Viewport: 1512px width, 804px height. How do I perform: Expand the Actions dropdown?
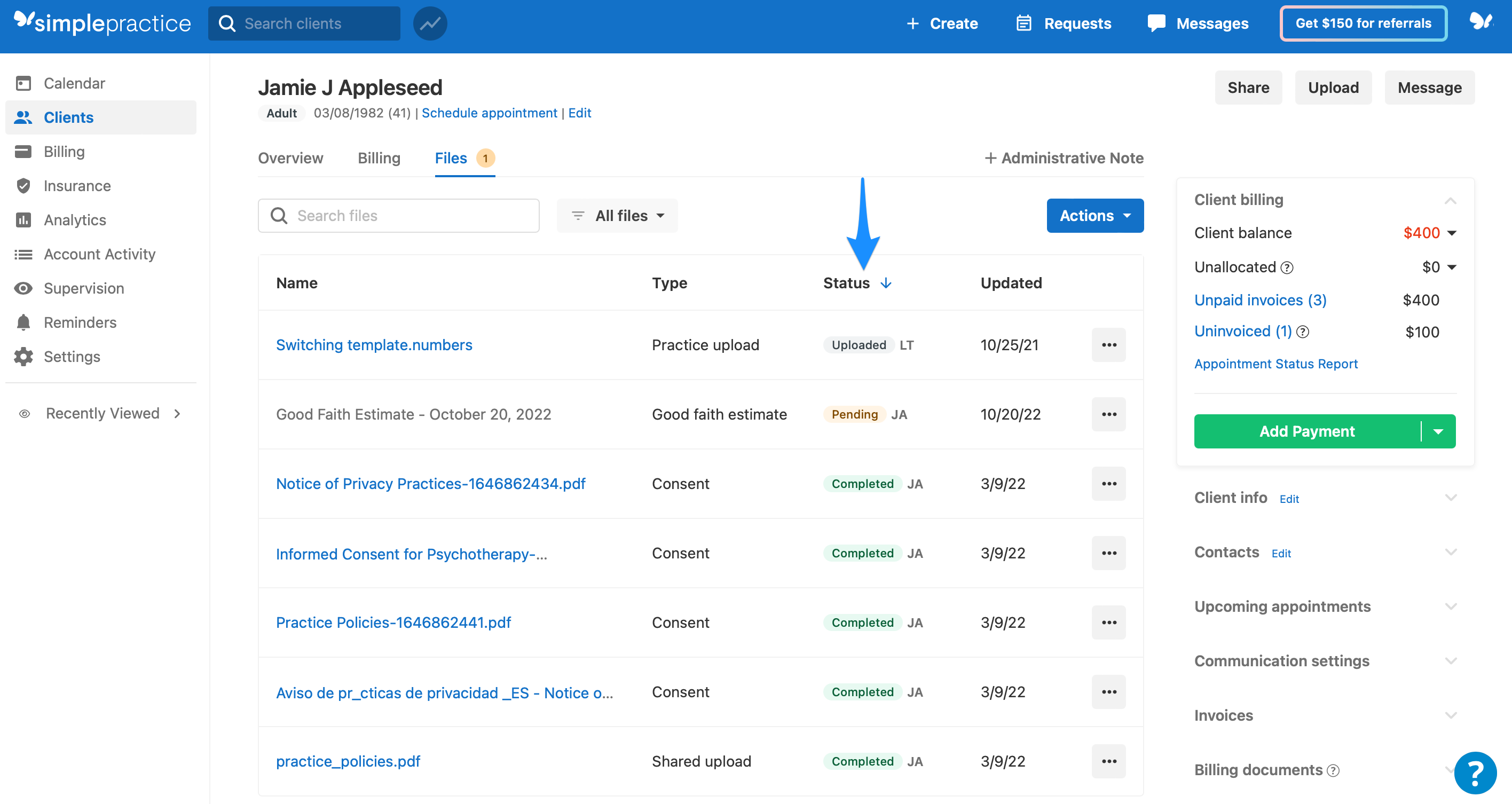(x=1094, y=215)
